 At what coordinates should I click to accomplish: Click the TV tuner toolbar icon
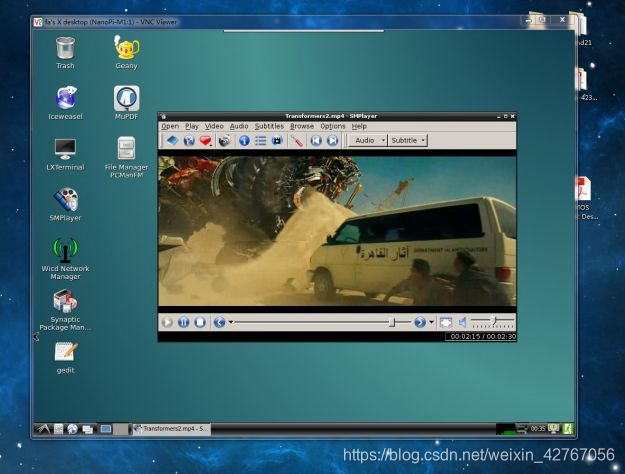(x=277, y=140)
